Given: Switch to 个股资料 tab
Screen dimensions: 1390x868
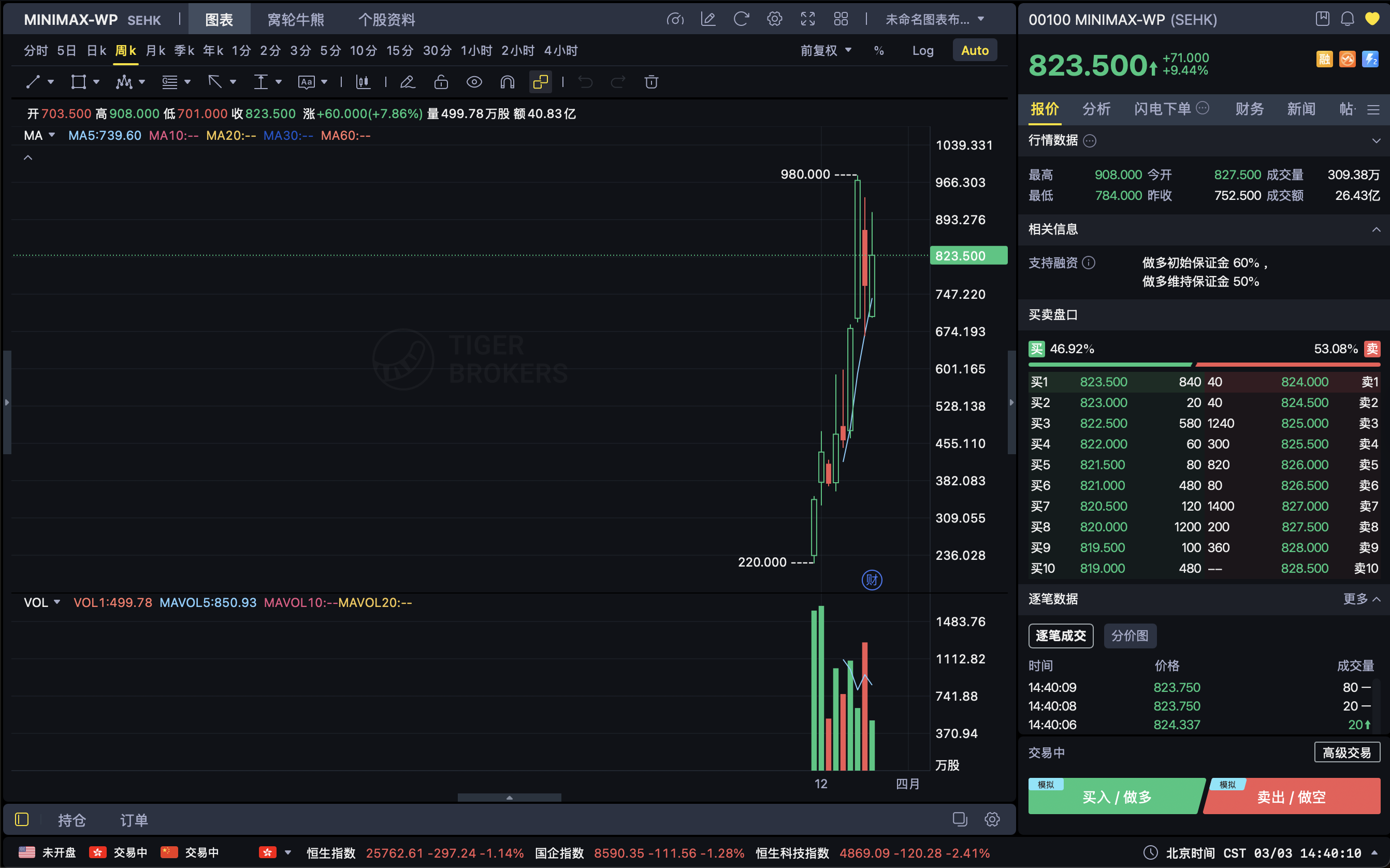Looking at the screenshot, I should (x=386, y=20).
